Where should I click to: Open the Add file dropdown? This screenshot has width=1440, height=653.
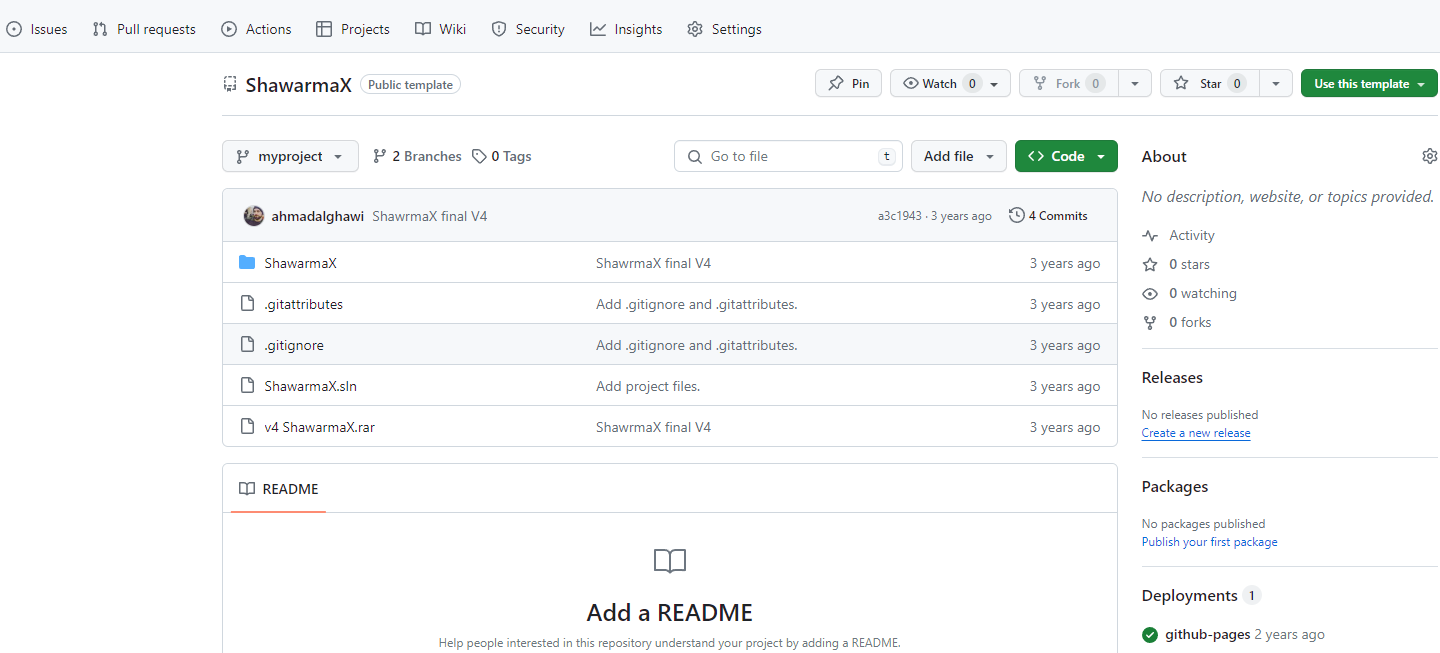point(958,156)
